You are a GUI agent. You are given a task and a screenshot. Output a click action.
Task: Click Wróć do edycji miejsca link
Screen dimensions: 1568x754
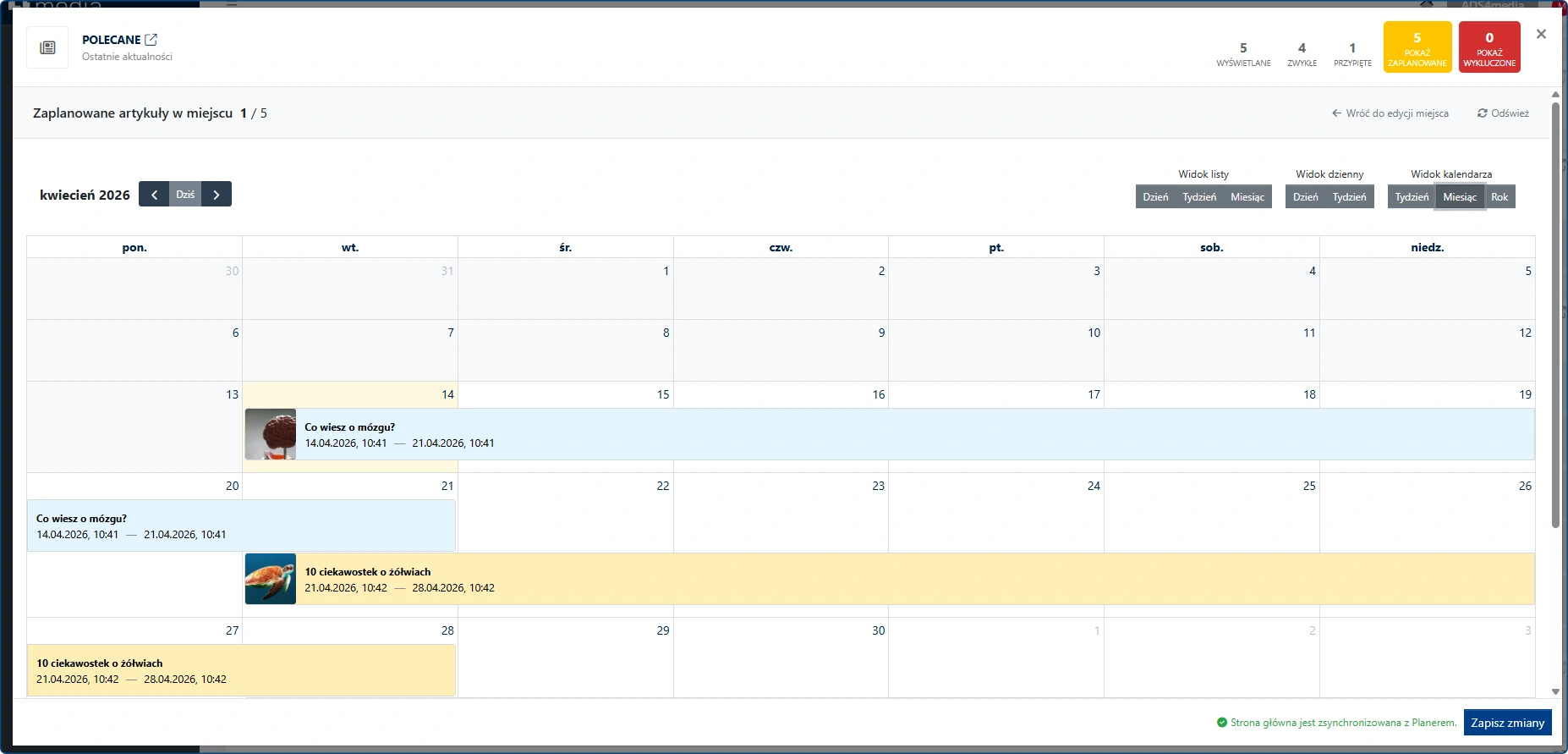pos(1390,113)
